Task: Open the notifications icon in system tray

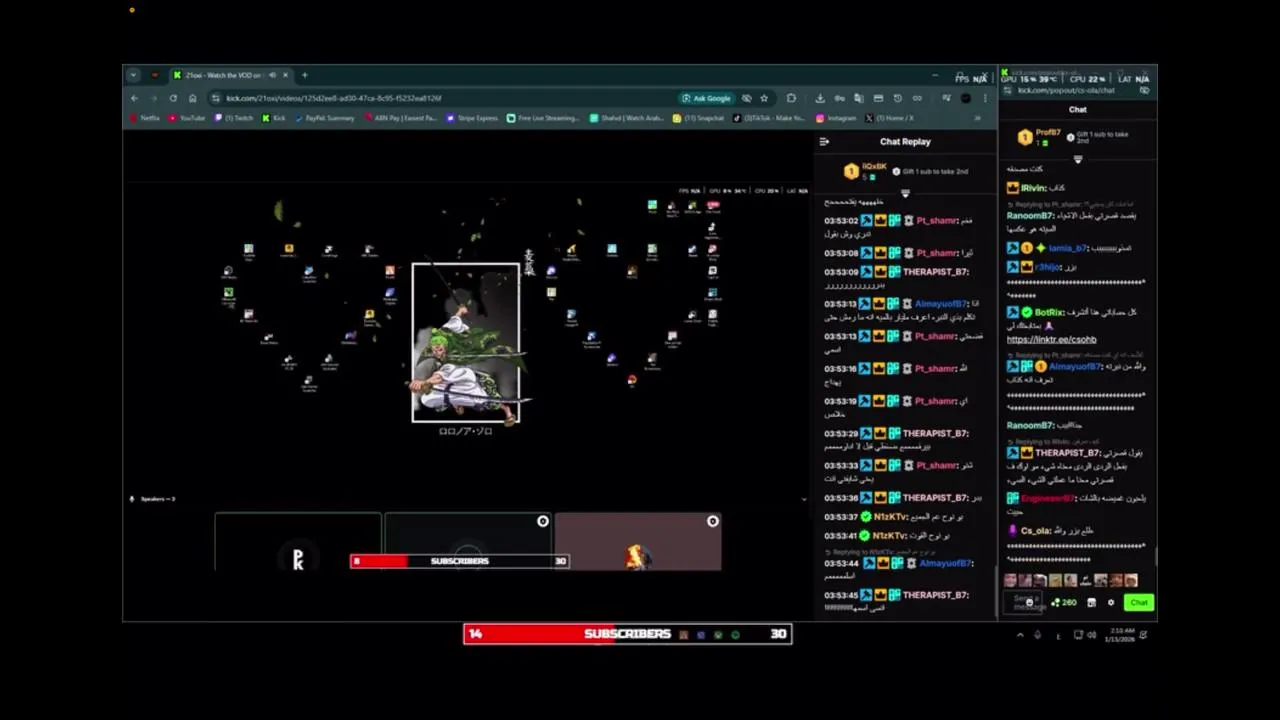Action: pyautogui.click(x=1143, y=634)
